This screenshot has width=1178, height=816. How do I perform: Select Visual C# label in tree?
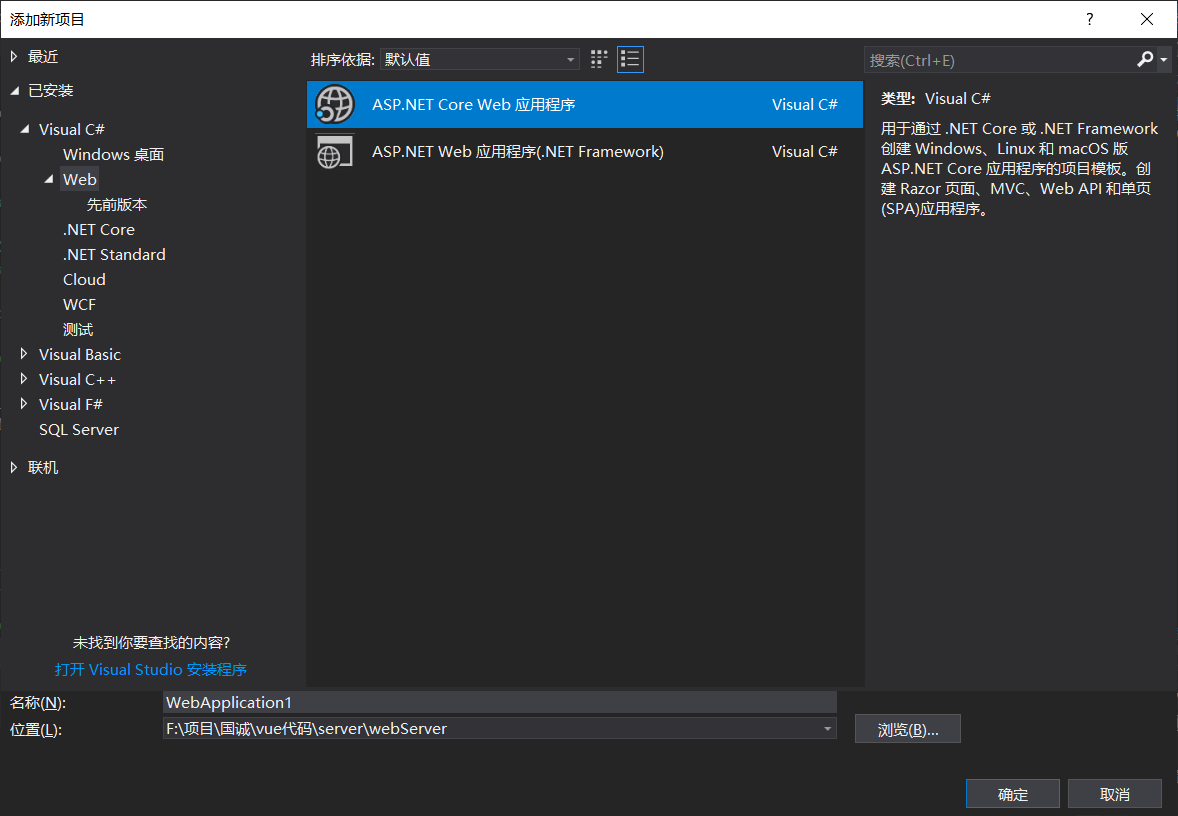click(71, 129)
